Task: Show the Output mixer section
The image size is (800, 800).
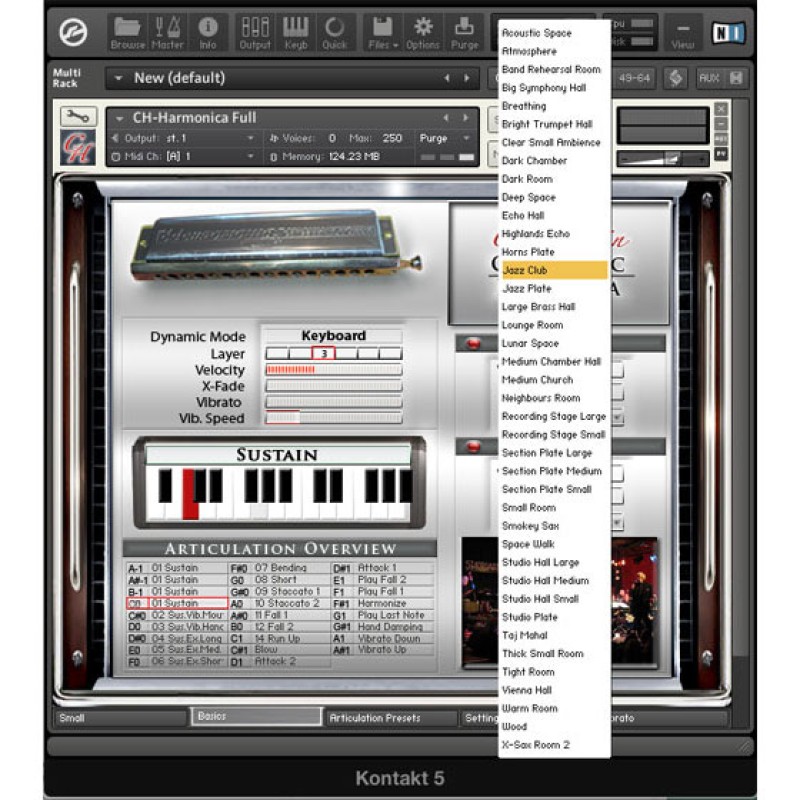Action: click(x=255, y=31)
